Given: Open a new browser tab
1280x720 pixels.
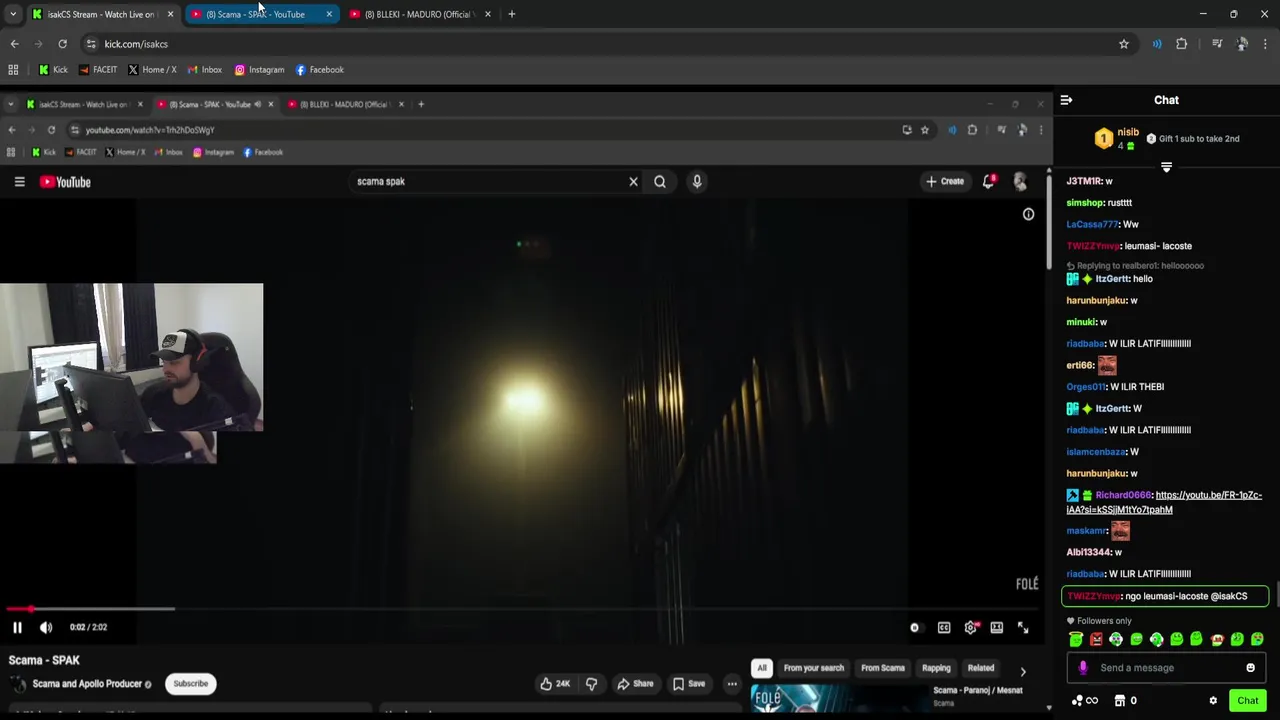Looking at the screenshot, I should (511, 14).
